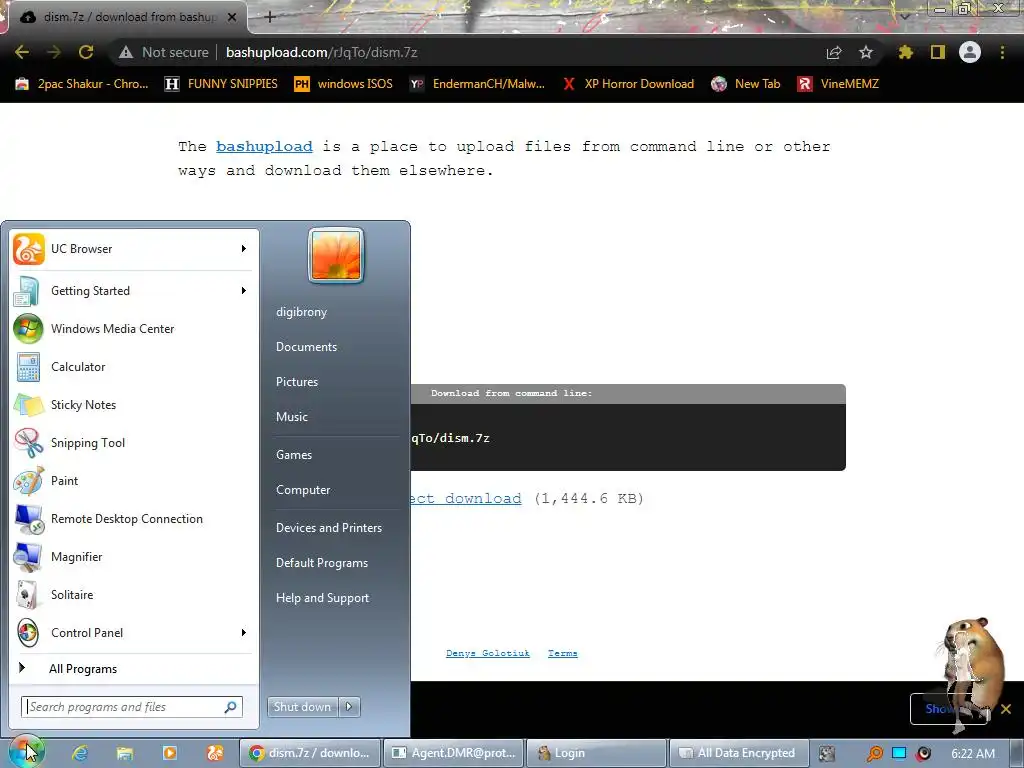Bookmark this page star
Viewport: 1024px width, 768px height.
click(866, 52)
